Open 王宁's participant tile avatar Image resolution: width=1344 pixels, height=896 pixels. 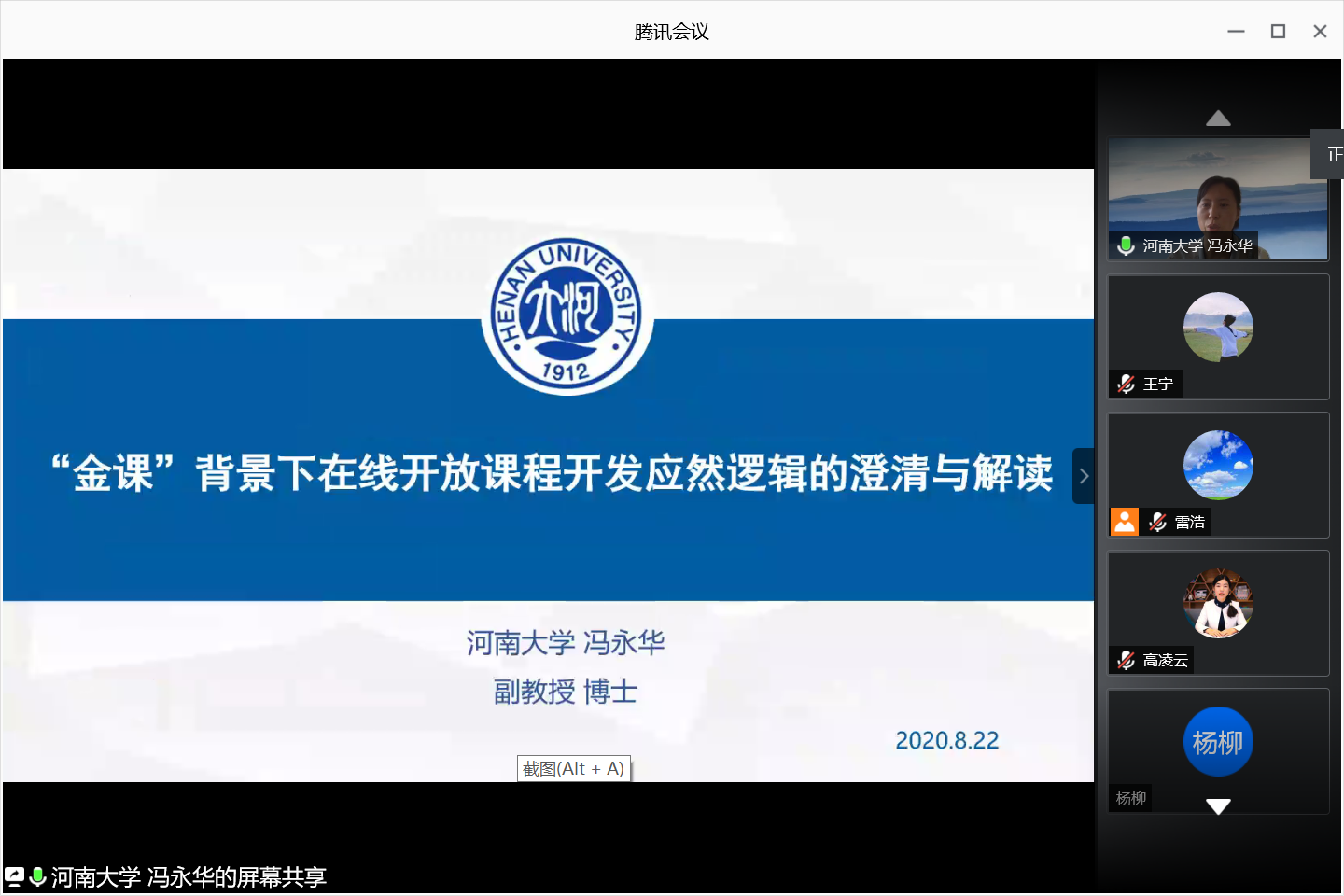pos(1218,327)
